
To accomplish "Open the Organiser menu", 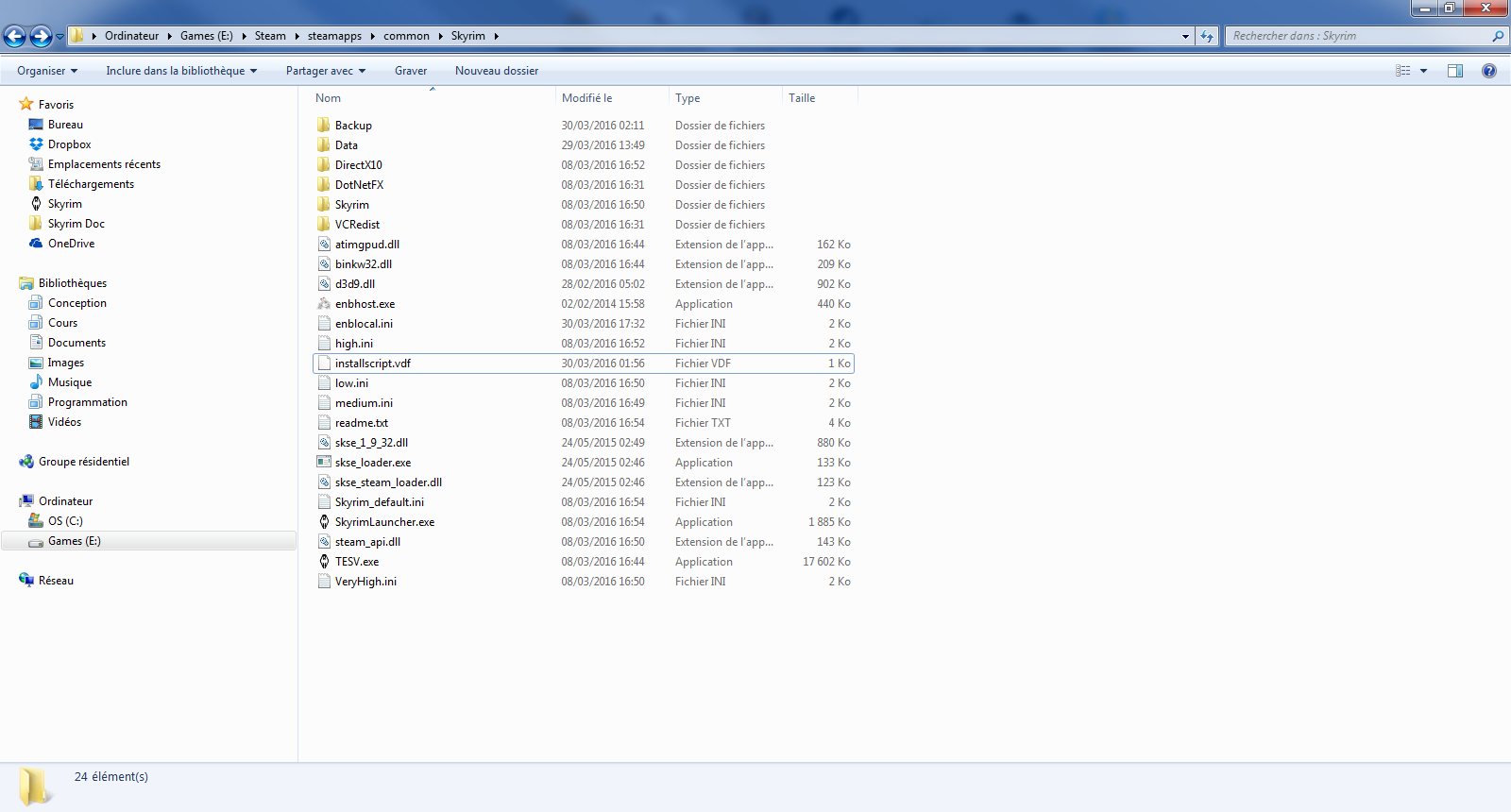I will pyautogui.click(x=47, y=71).
